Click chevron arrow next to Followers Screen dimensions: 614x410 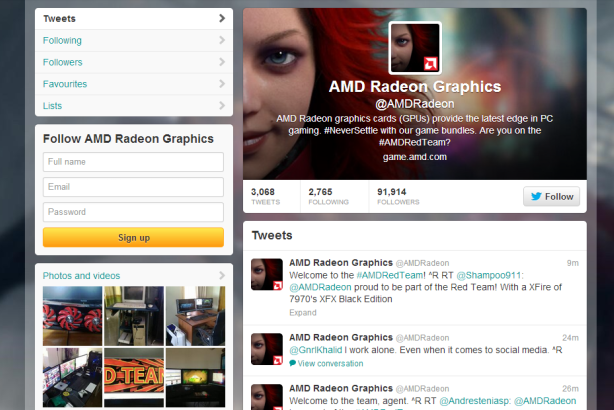coord(222,62)
